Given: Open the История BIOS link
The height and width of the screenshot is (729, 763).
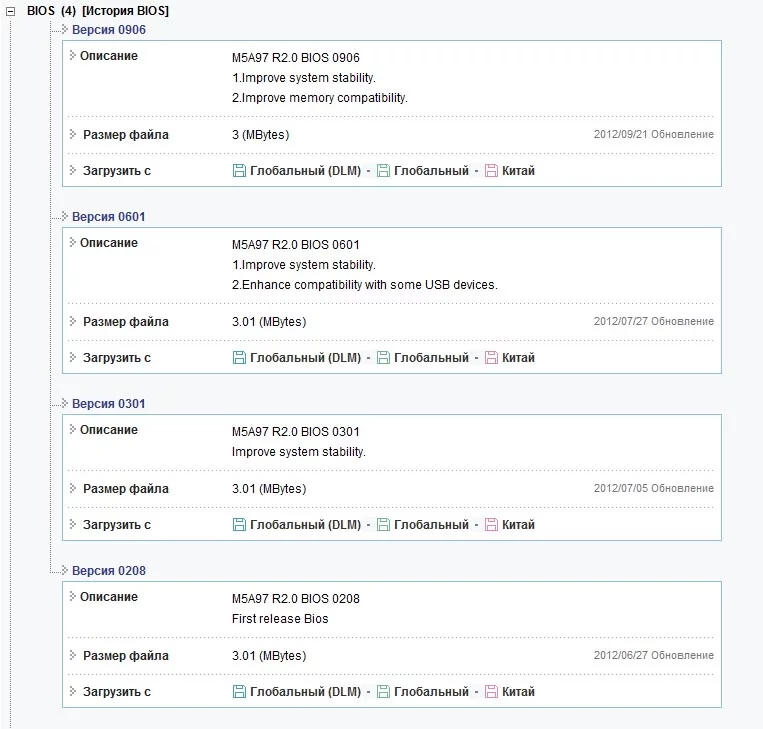Looking at the screenshot, I should [x=125, y=11].
